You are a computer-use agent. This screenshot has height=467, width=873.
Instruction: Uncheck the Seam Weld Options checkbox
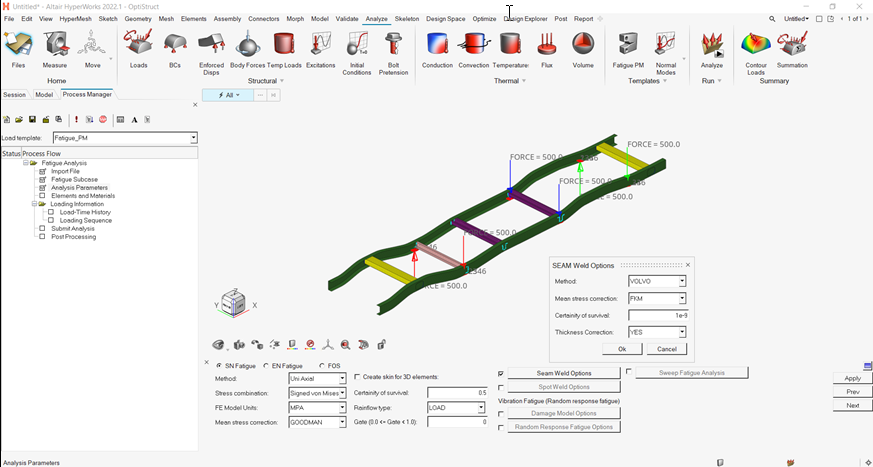[501, 373]
